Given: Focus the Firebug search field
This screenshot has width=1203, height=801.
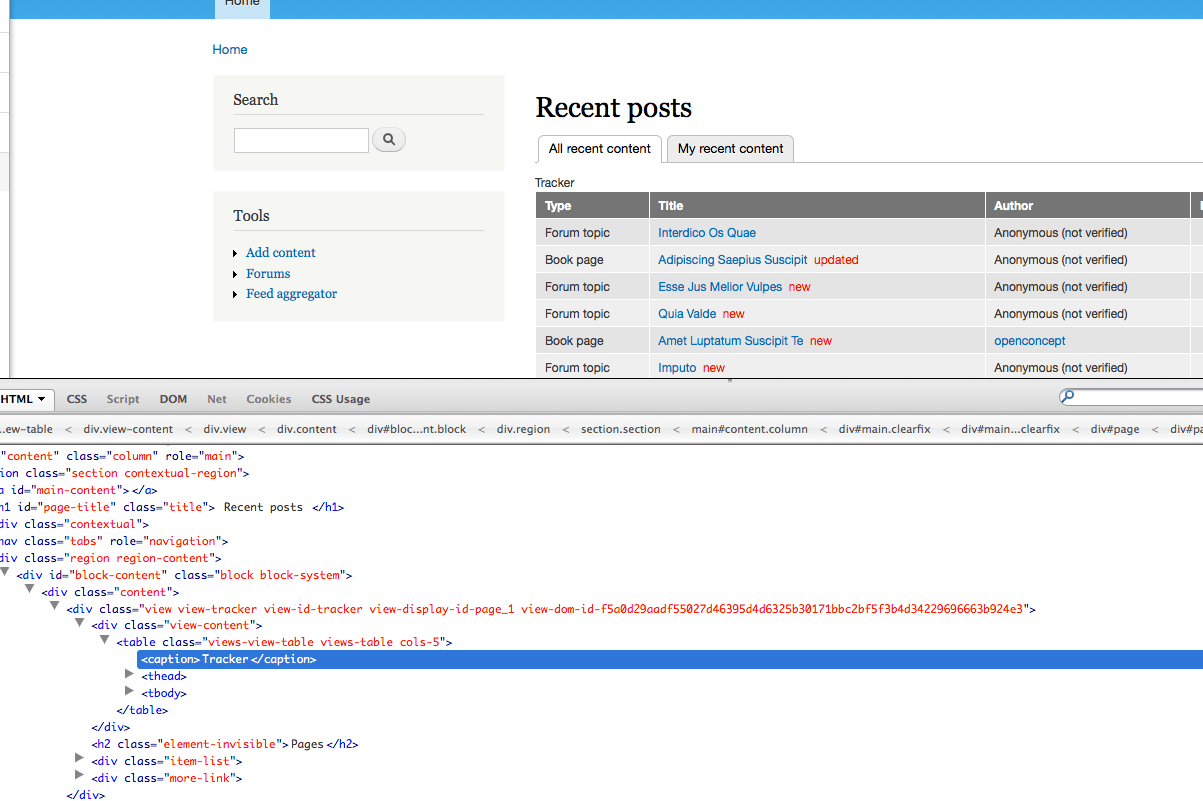Looking at the screenshot, I should [1138, 397].
